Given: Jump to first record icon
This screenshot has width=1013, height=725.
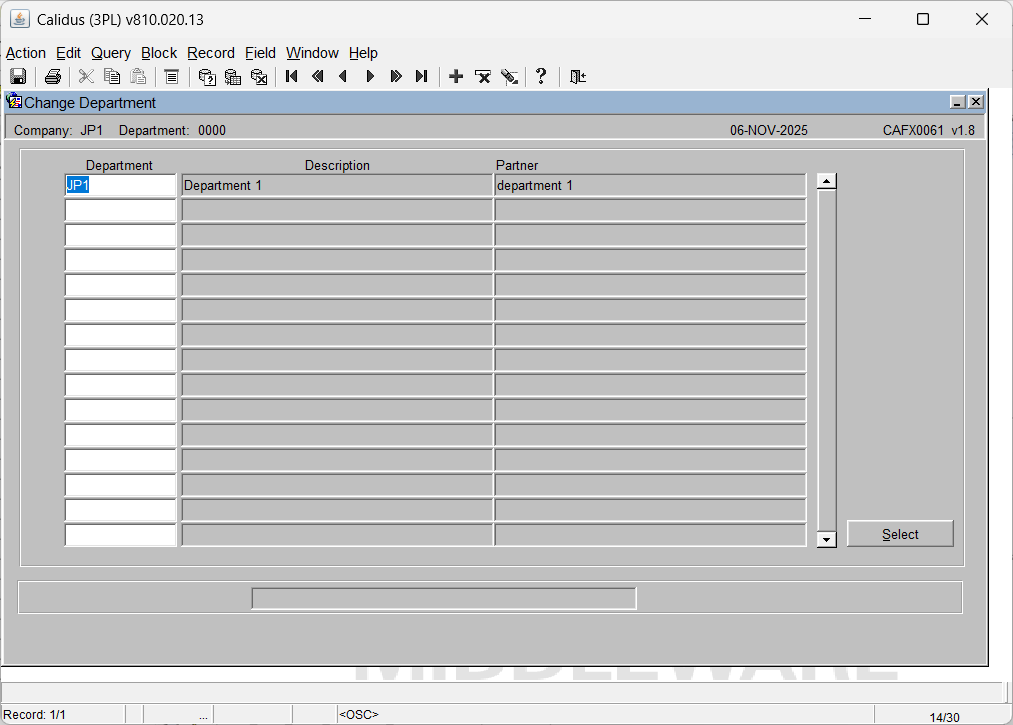Looking at the screenshot, I should tap(292, 77).
